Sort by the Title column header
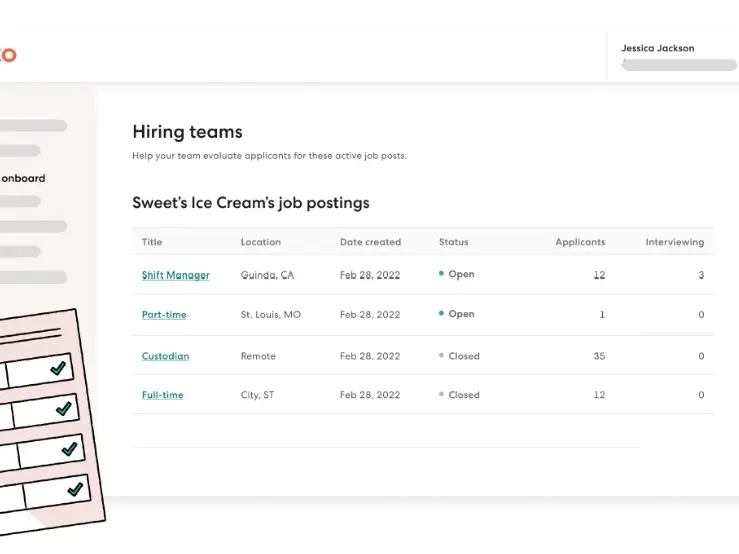Screen dimensions: 739x554 point(152,242)
